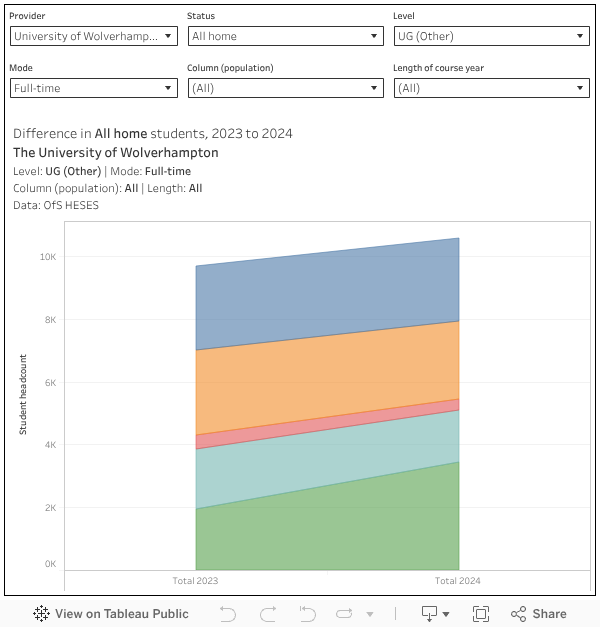Viewport: 600px width, 627px height.
Task: Click the Redo arrow icon
Action: [267, 614]
